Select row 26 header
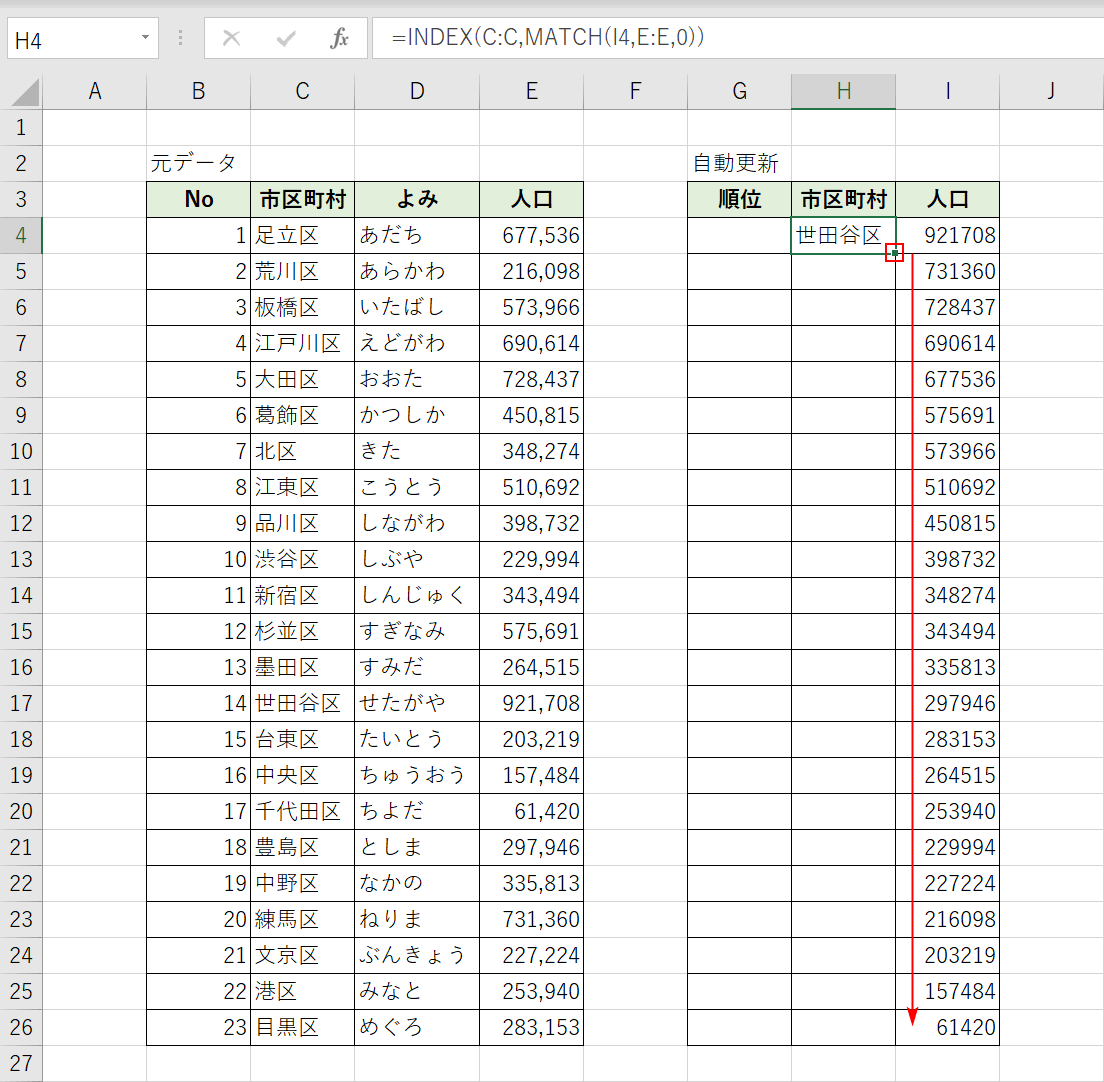 [x=21, y=1027]
